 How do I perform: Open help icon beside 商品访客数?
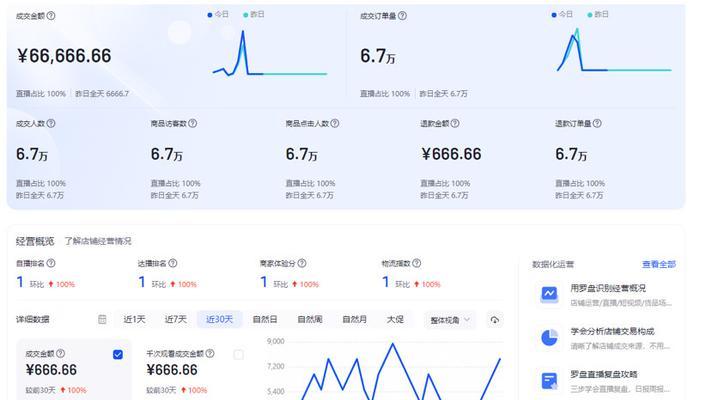(x=193, y=123)
